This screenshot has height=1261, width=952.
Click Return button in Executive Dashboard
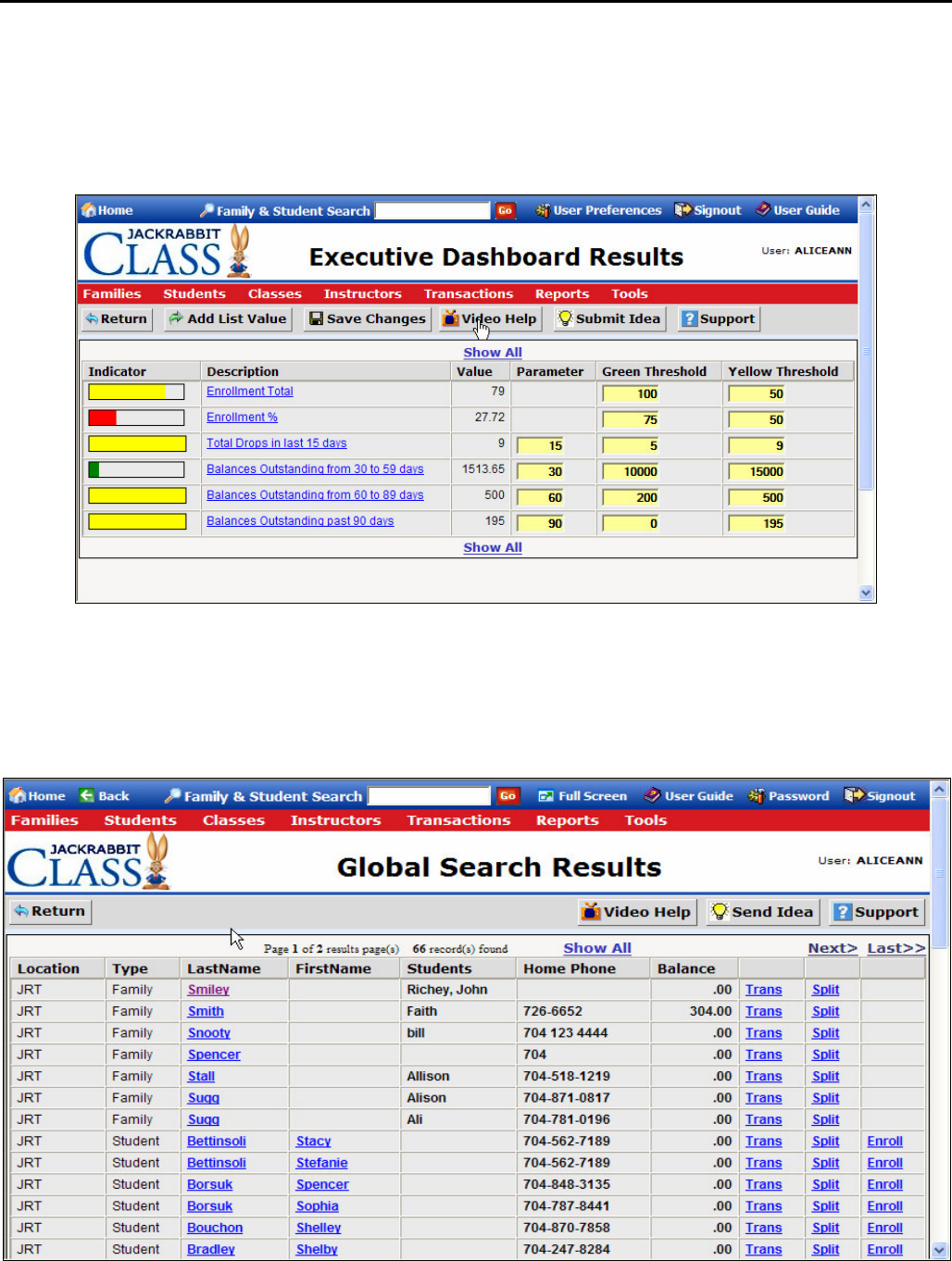pyautogui.click(x=116, y=318)
